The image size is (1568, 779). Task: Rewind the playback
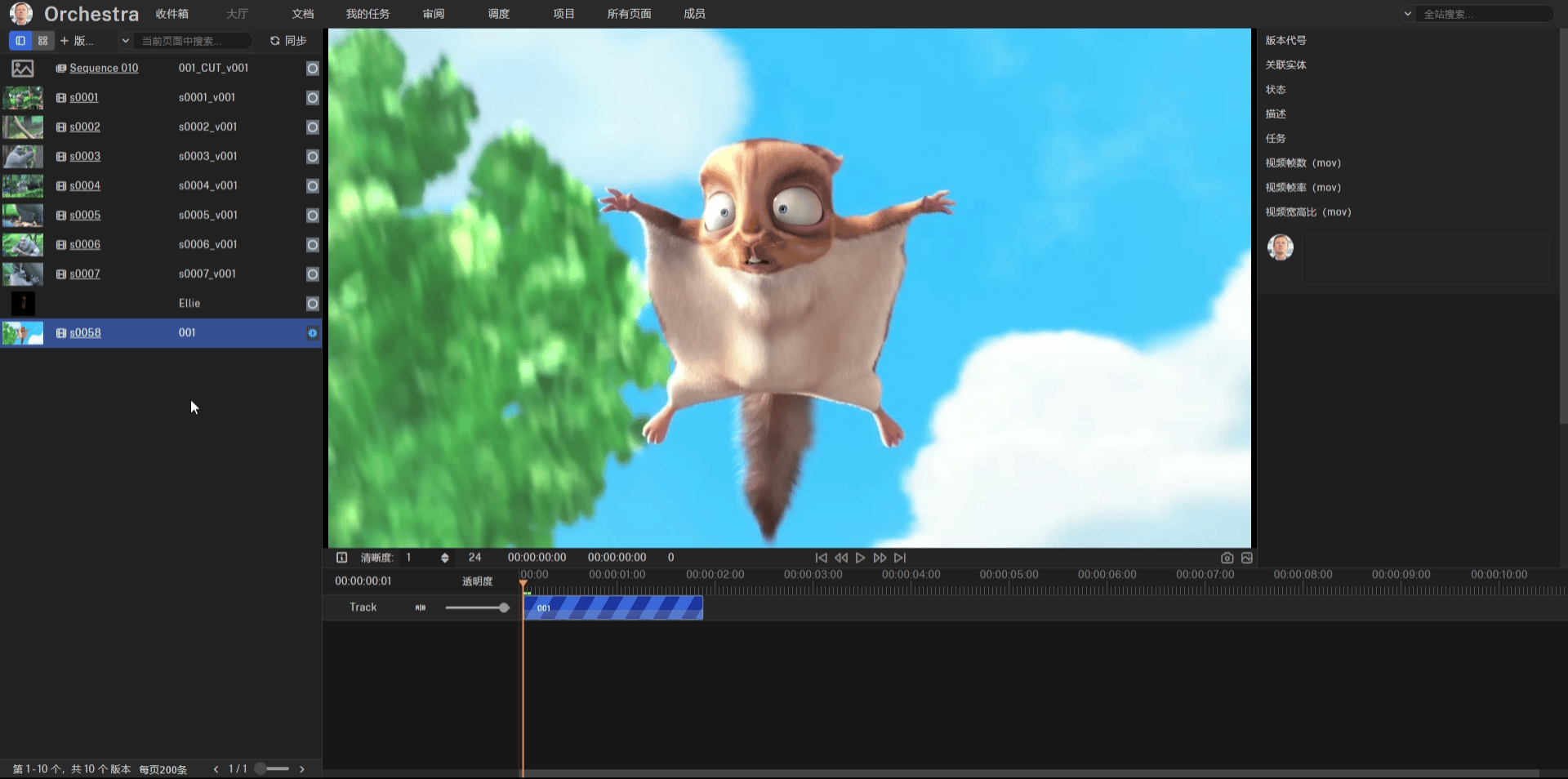[840, 558]
